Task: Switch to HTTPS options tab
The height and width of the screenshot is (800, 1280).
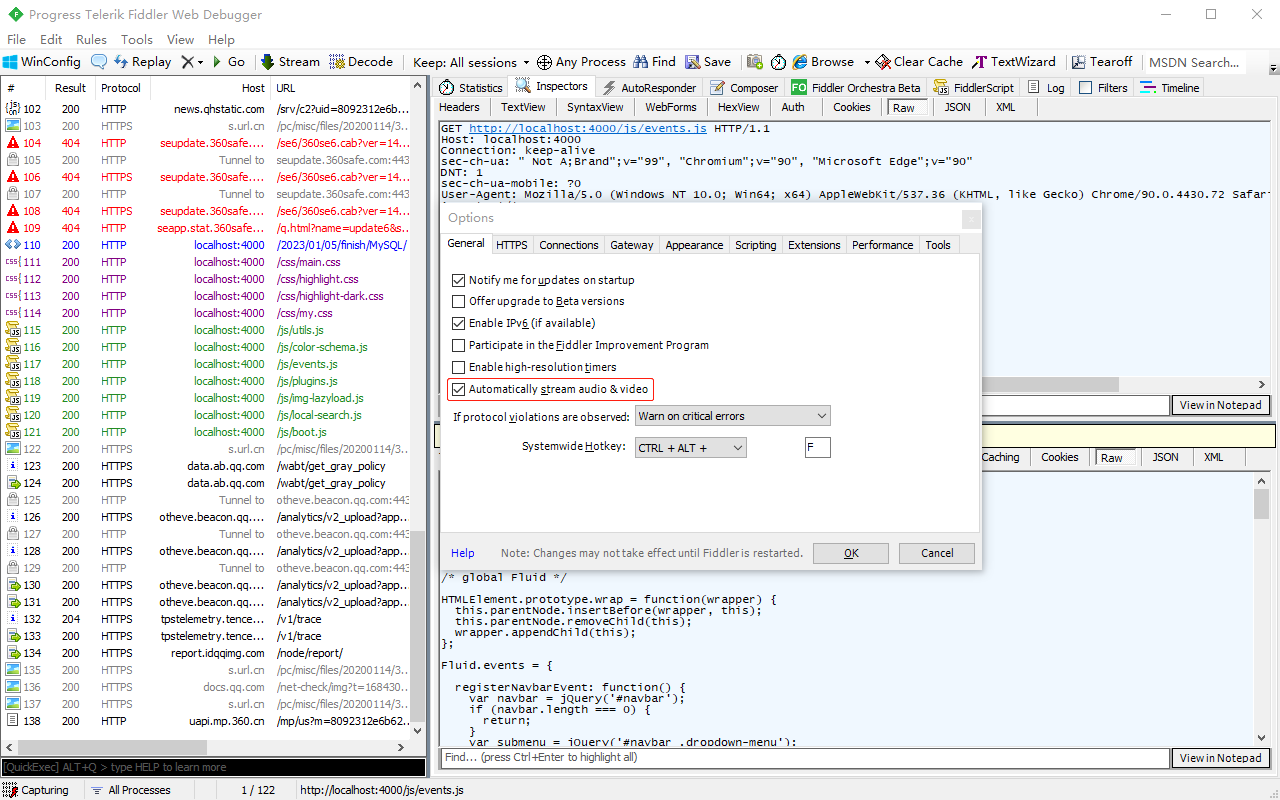Action: pos(511,245)
